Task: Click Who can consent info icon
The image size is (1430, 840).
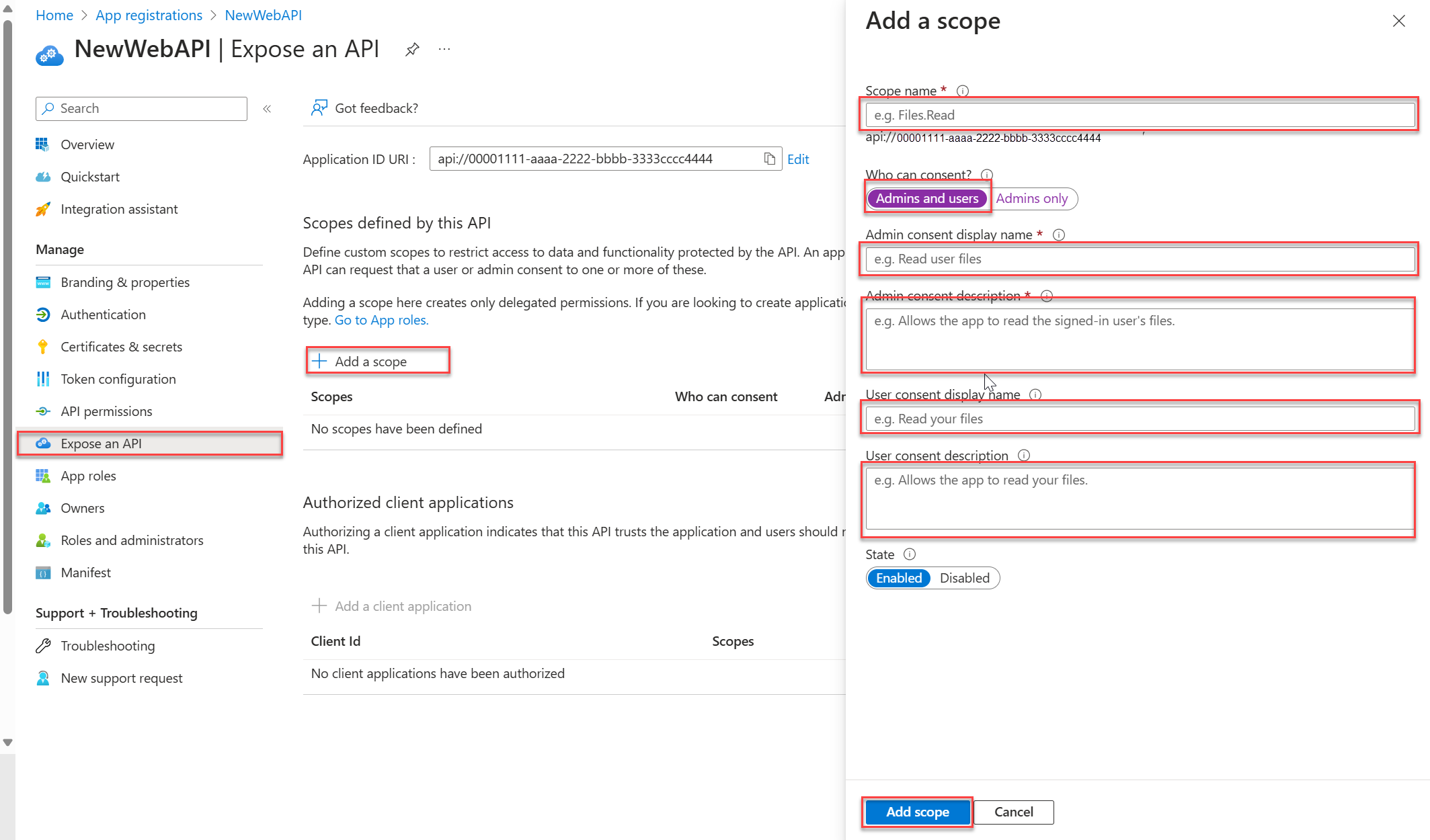Action: tap(987, 175)
